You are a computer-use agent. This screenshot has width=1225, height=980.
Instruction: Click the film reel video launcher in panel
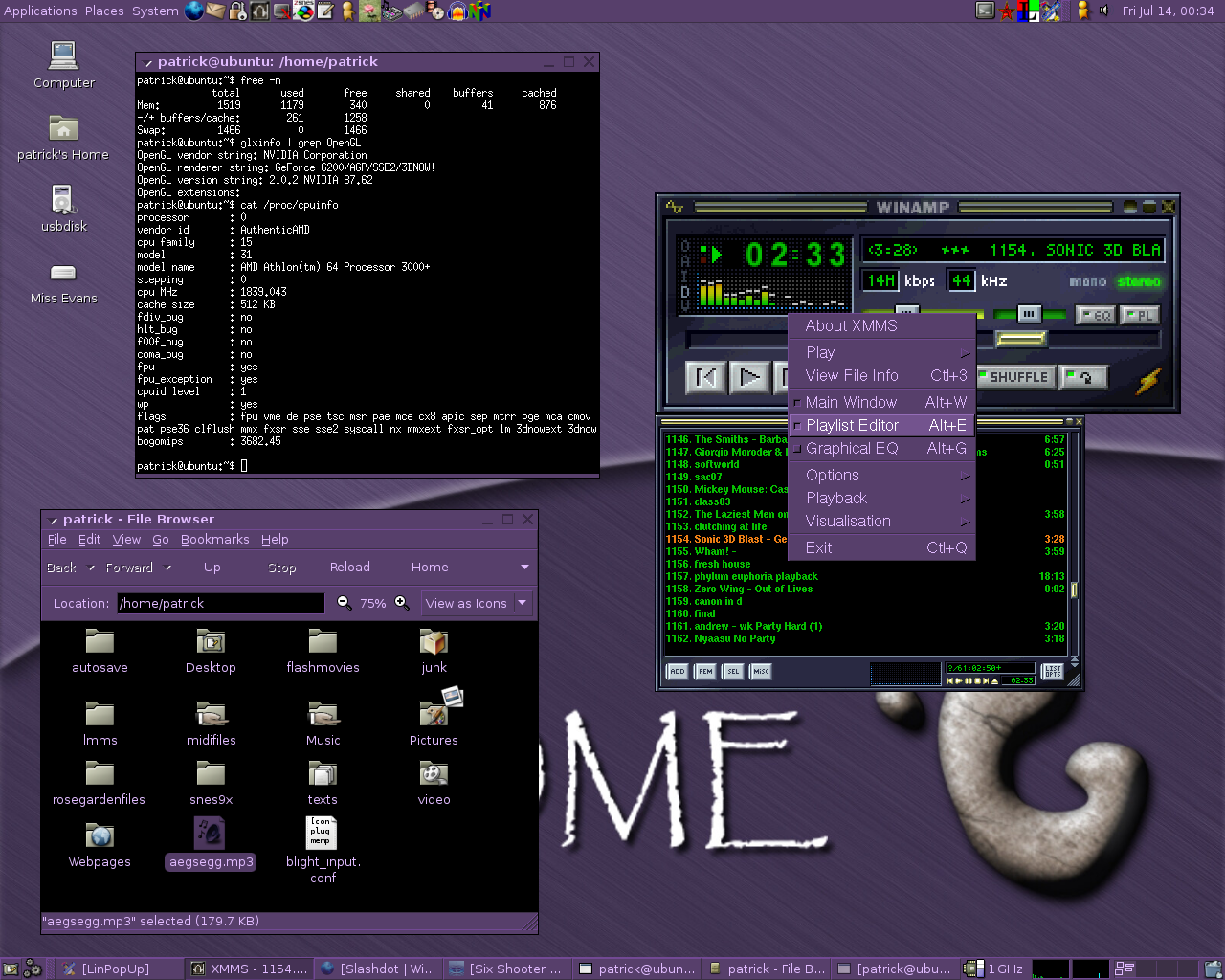click(x=435, y=11)
